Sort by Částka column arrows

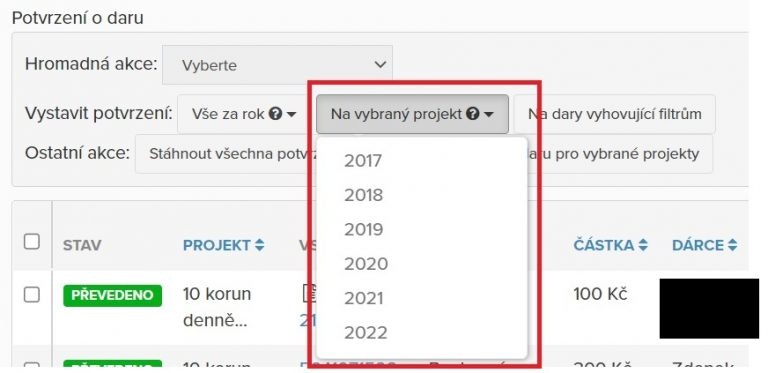point(643,245)
